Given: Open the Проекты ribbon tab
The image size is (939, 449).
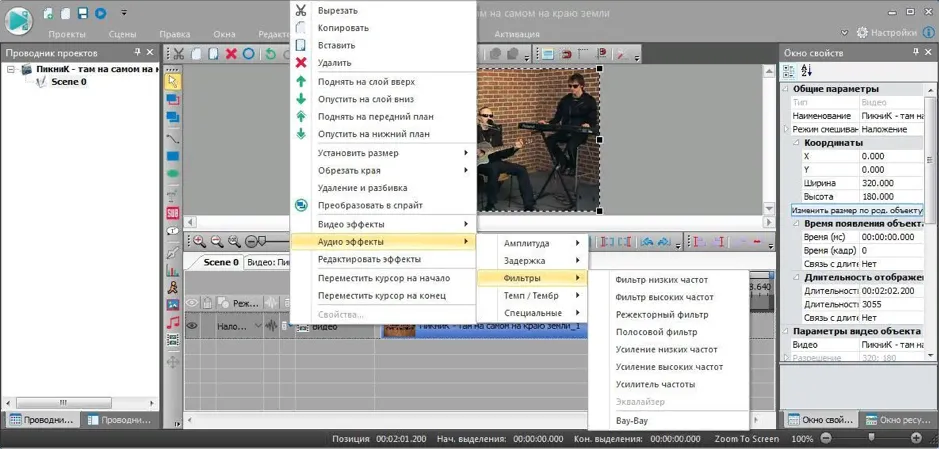Looking at the screenshot, I should coord(66,34).
